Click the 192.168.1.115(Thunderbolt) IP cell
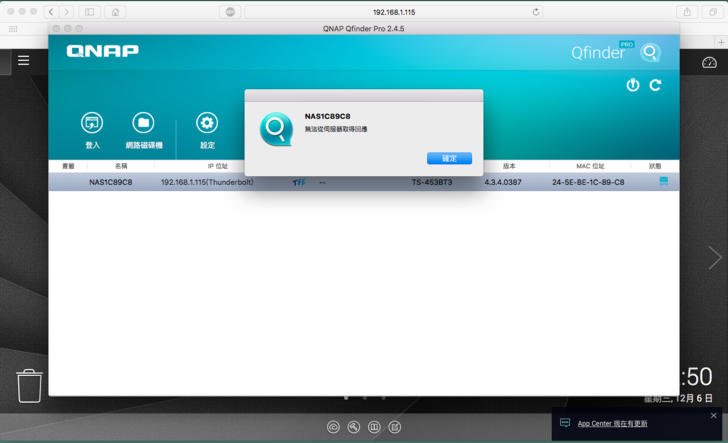Viewport: 728px width, 443px height. point(207,182)
